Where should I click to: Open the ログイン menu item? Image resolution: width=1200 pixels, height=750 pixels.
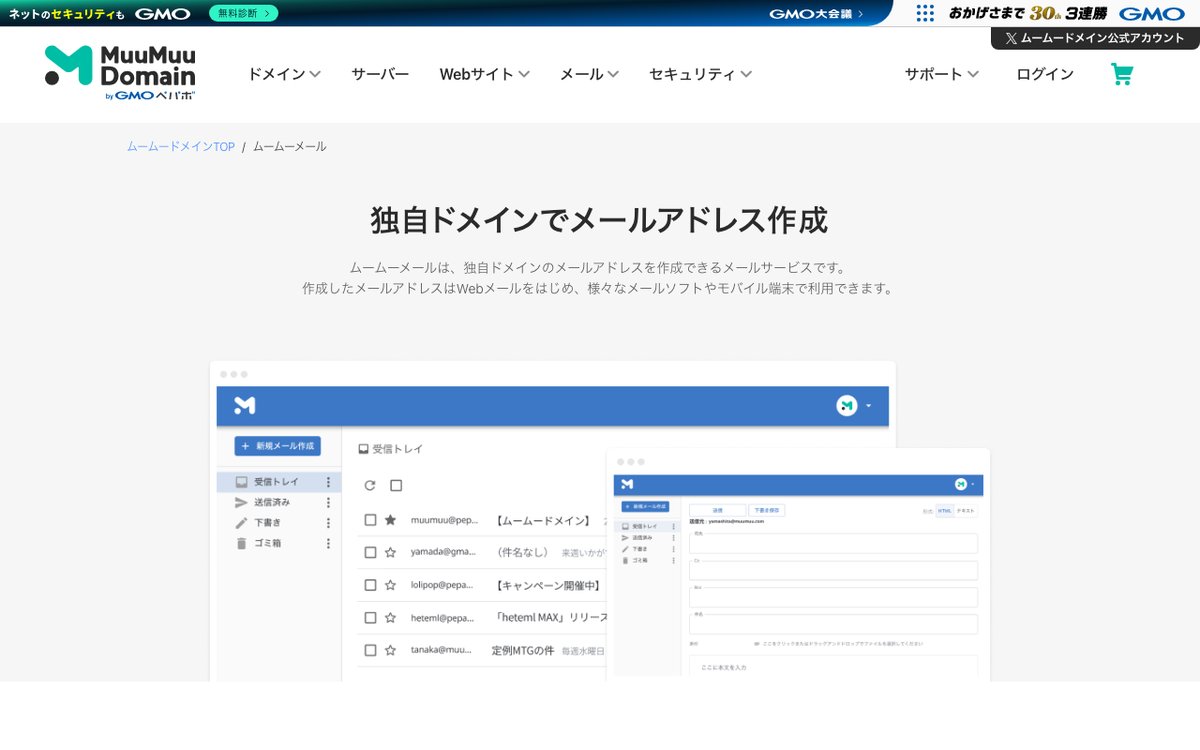[1045, 74]
